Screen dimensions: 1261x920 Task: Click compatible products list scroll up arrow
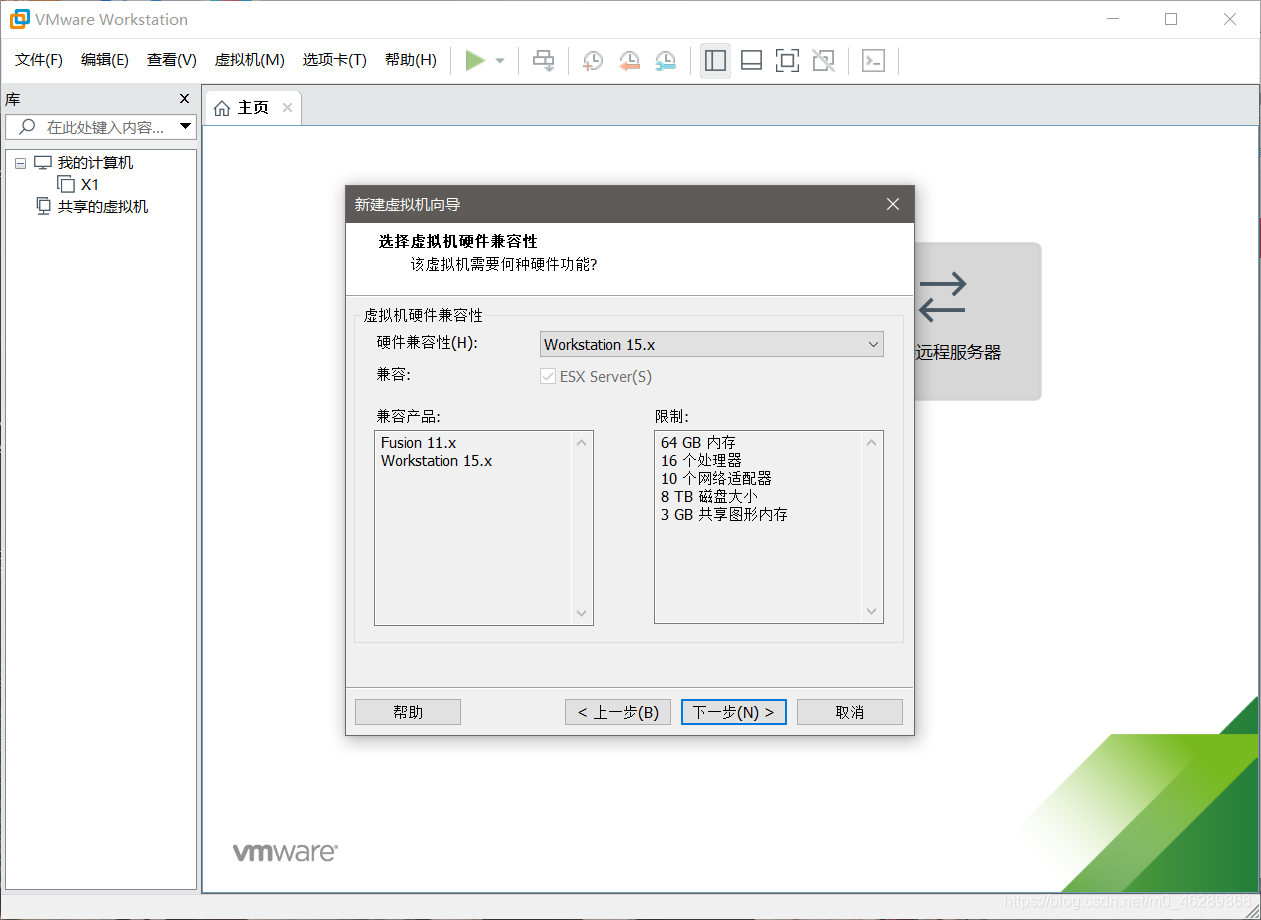coord(582,443)
